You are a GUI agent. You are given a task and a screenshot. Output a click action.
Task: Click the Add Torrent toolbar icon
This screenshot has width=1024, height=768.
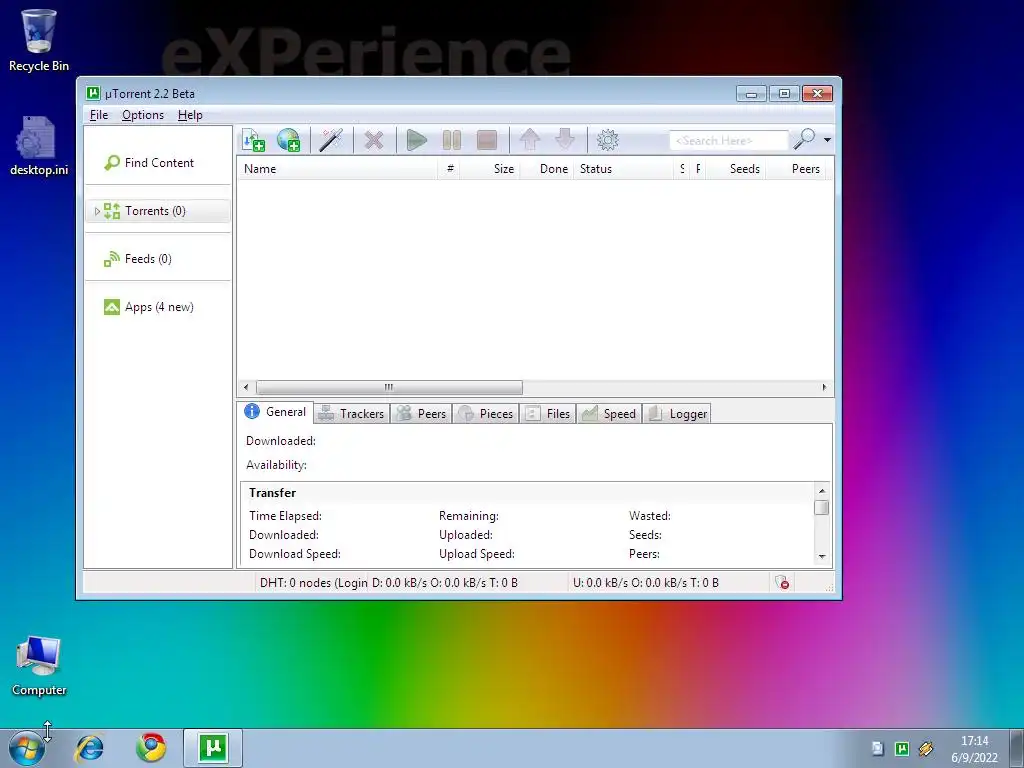click(253, 140)
